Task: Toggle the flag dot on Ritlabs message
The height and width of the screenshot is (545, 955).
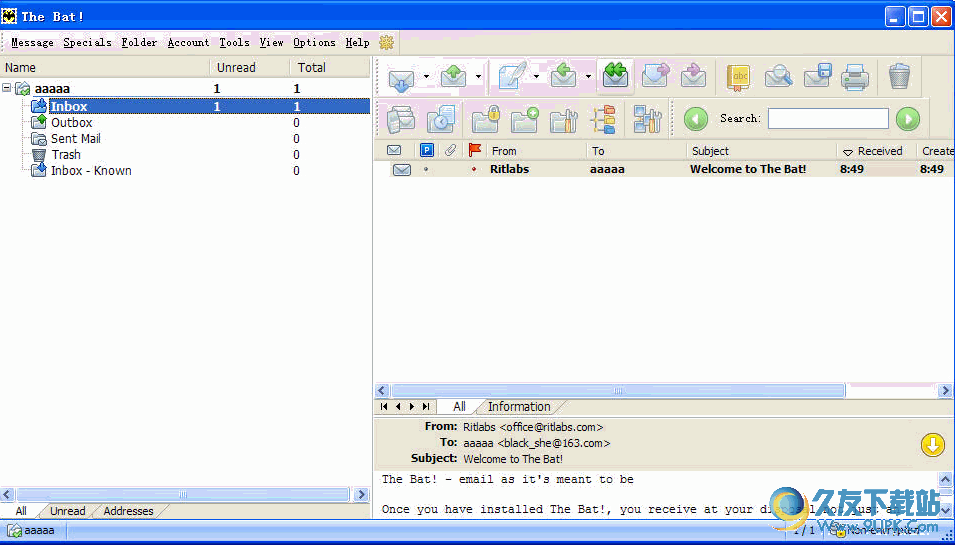Action: (474, 169)
